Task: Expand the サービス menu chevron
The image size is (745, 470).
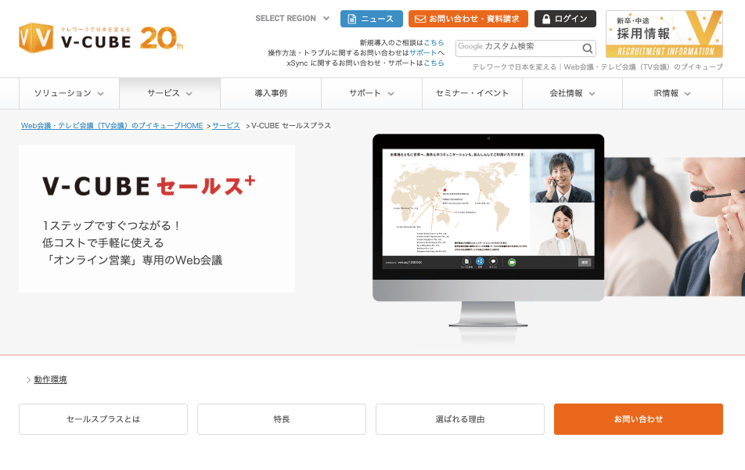Action: [x=189, y=94]
